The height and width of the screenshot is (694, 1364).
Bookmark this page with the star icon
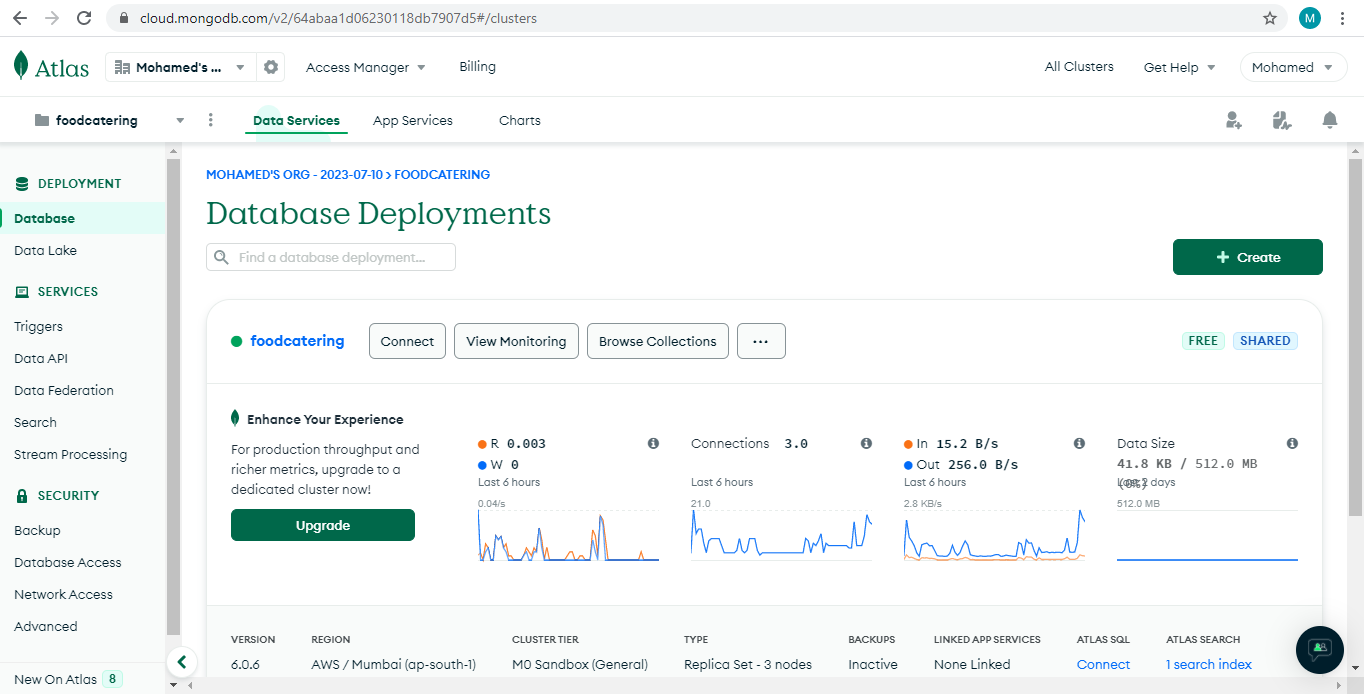1270,18
